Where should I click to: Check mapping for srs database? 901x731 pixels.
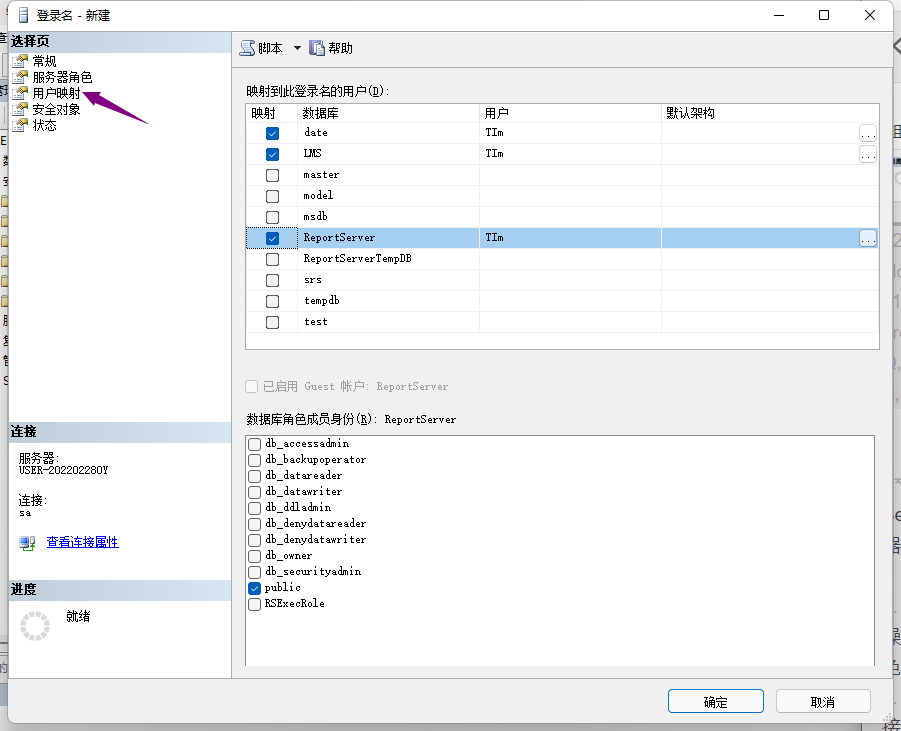(272, 280)
